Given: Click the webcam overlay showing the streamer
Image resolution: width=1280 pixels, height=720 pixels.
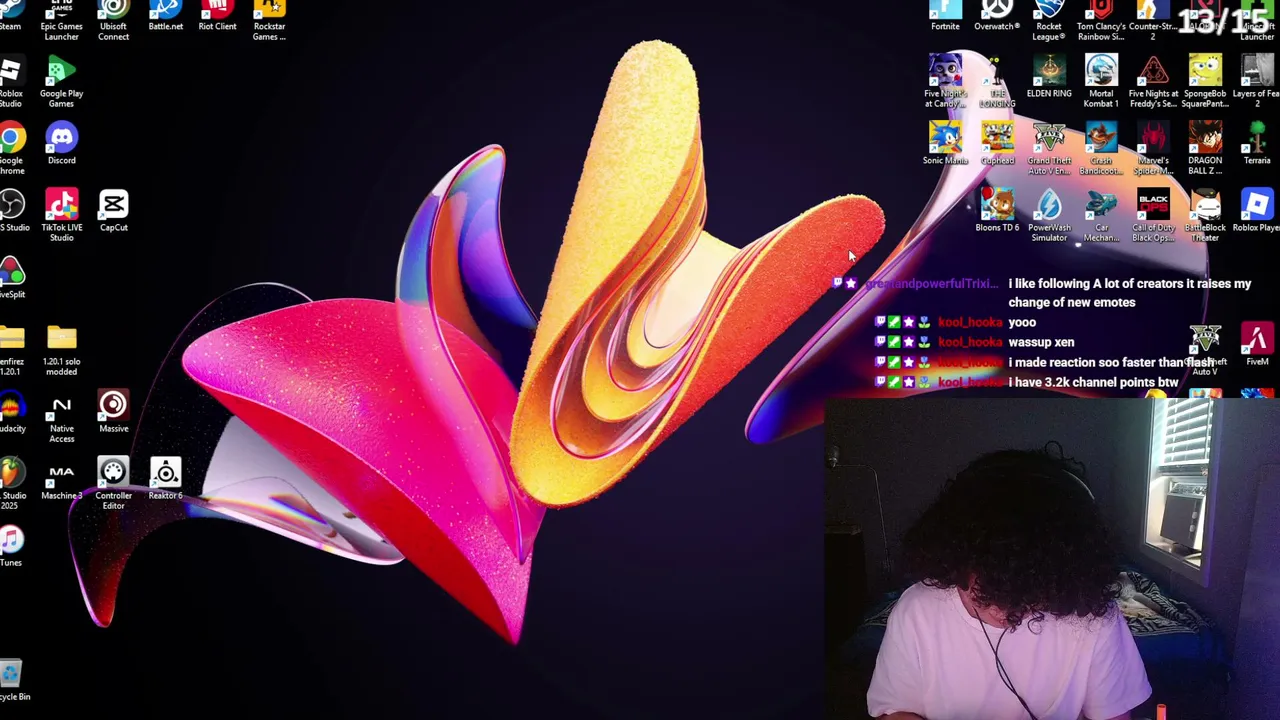Looking at the screenshot, I should (1053, 559).
